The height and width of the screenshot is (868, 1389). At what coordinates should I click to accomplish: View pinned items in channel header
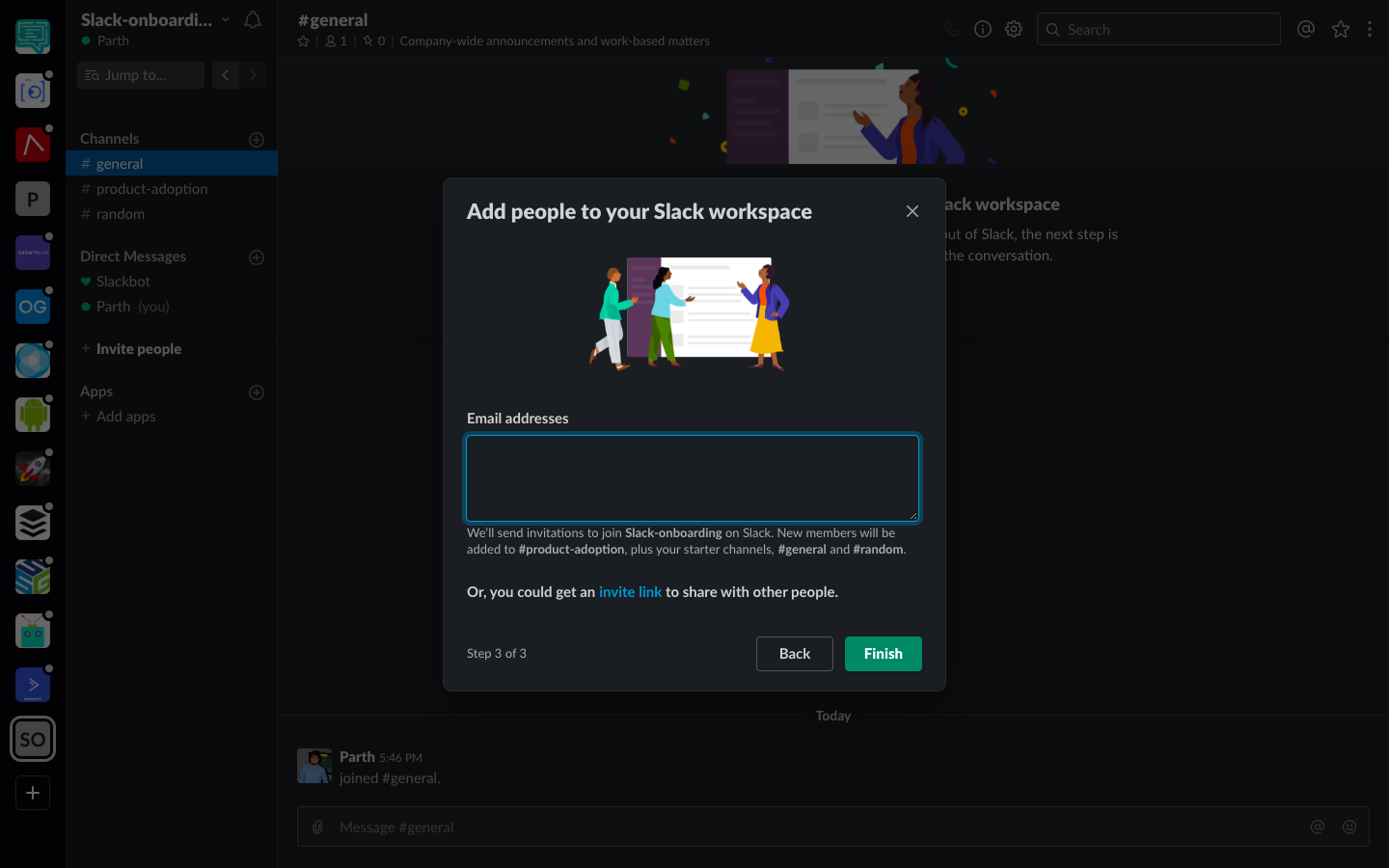click(x=373, y=41)
